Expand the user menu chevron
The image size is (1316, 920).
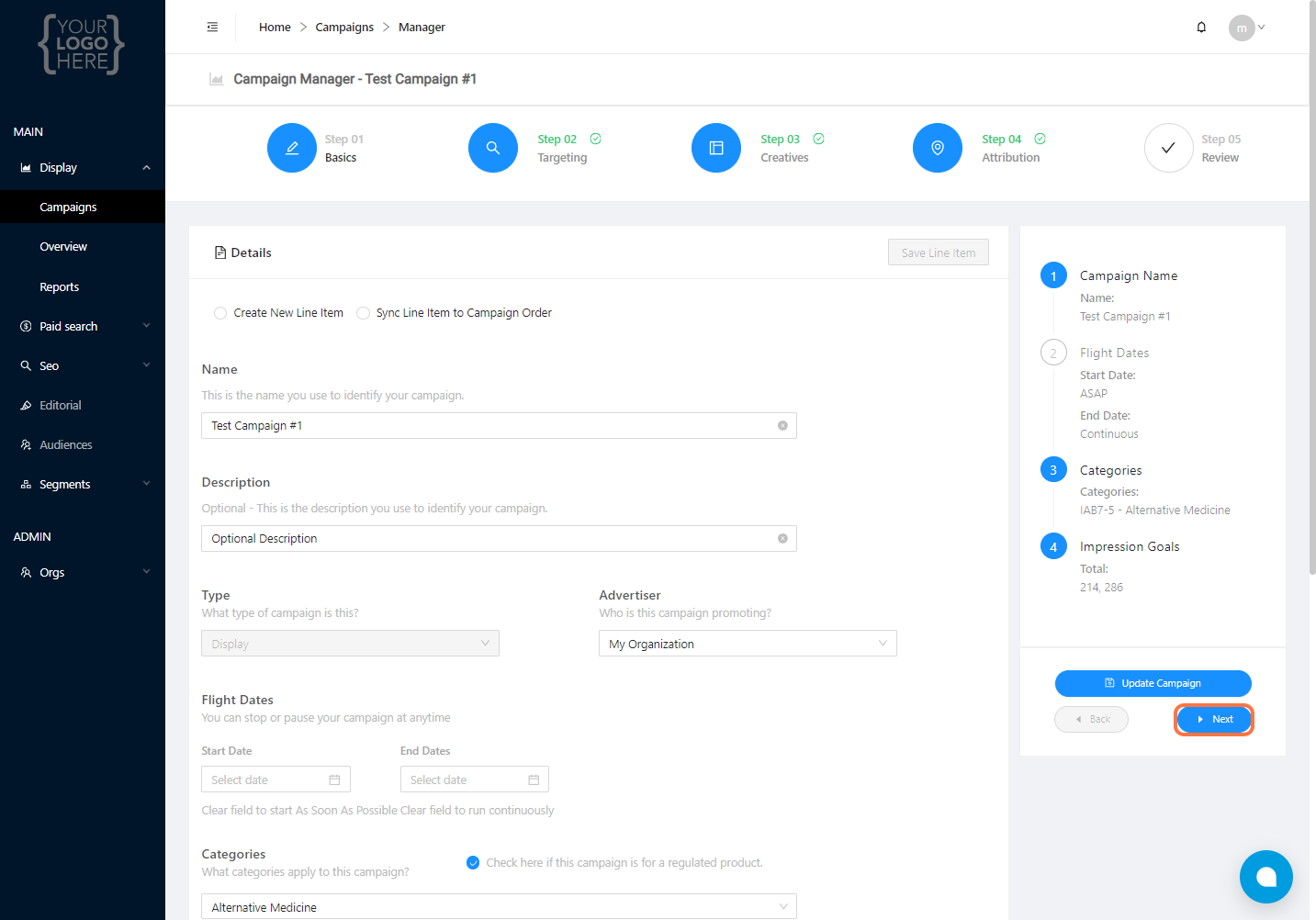[1262, 28]
